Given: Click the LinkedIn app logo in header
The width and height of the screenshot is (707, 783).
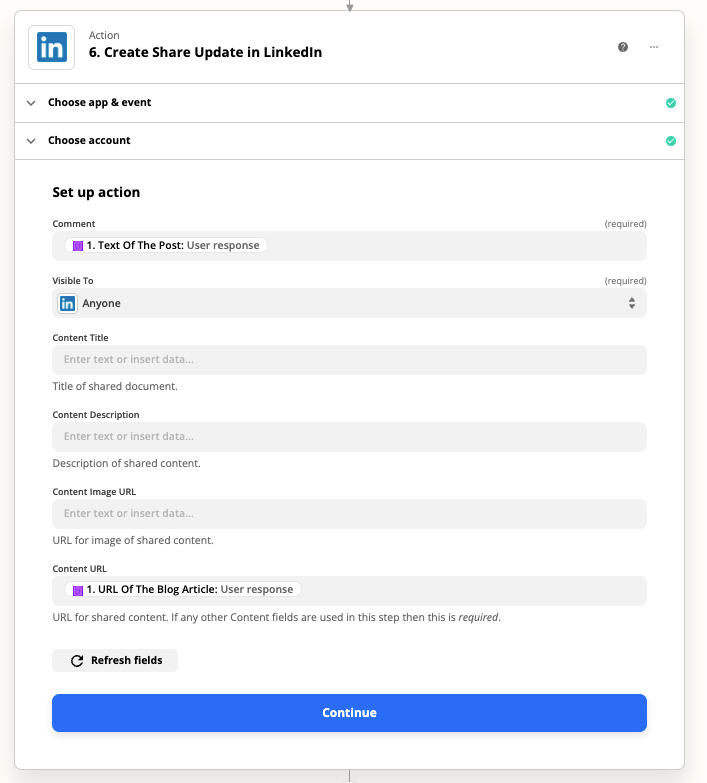Looking at the screenshot, I should click(x=52, y=47).
